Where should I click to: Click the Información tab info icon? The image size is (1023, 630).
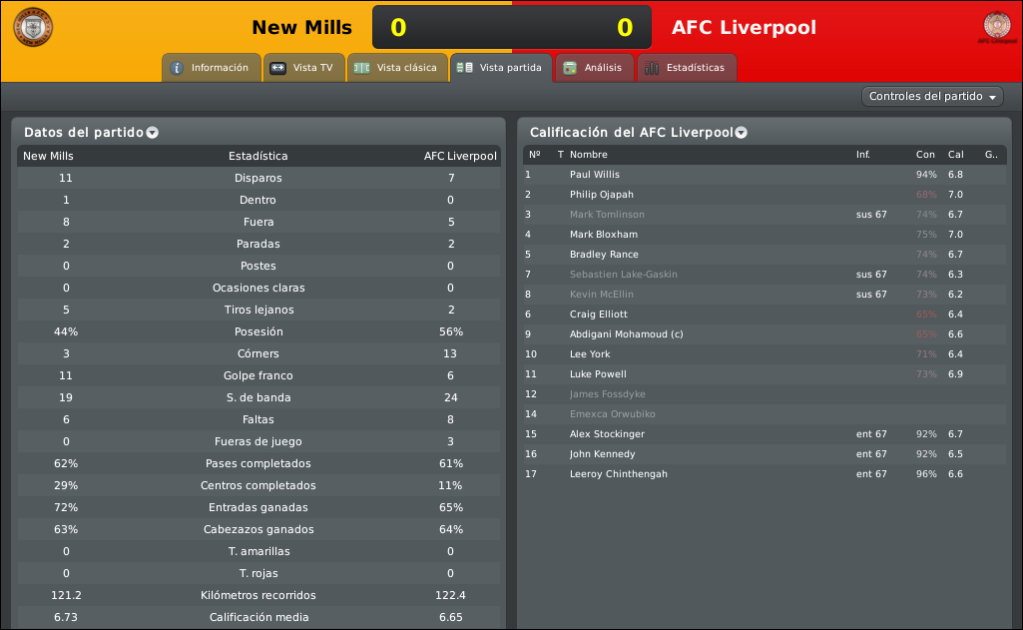click(177, 68)
